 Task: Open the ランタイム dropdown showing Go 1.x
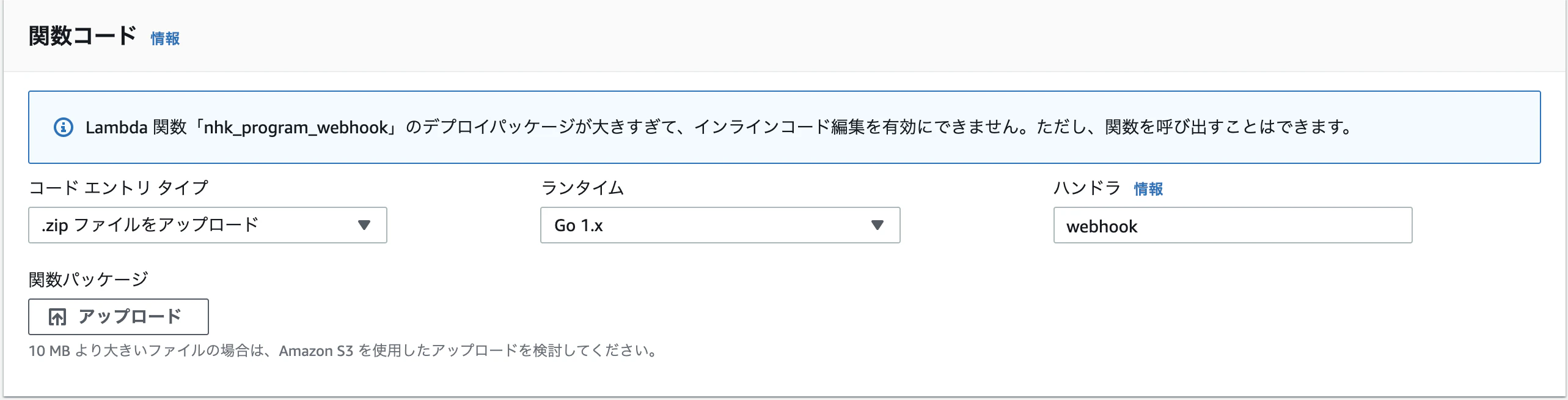721,225
